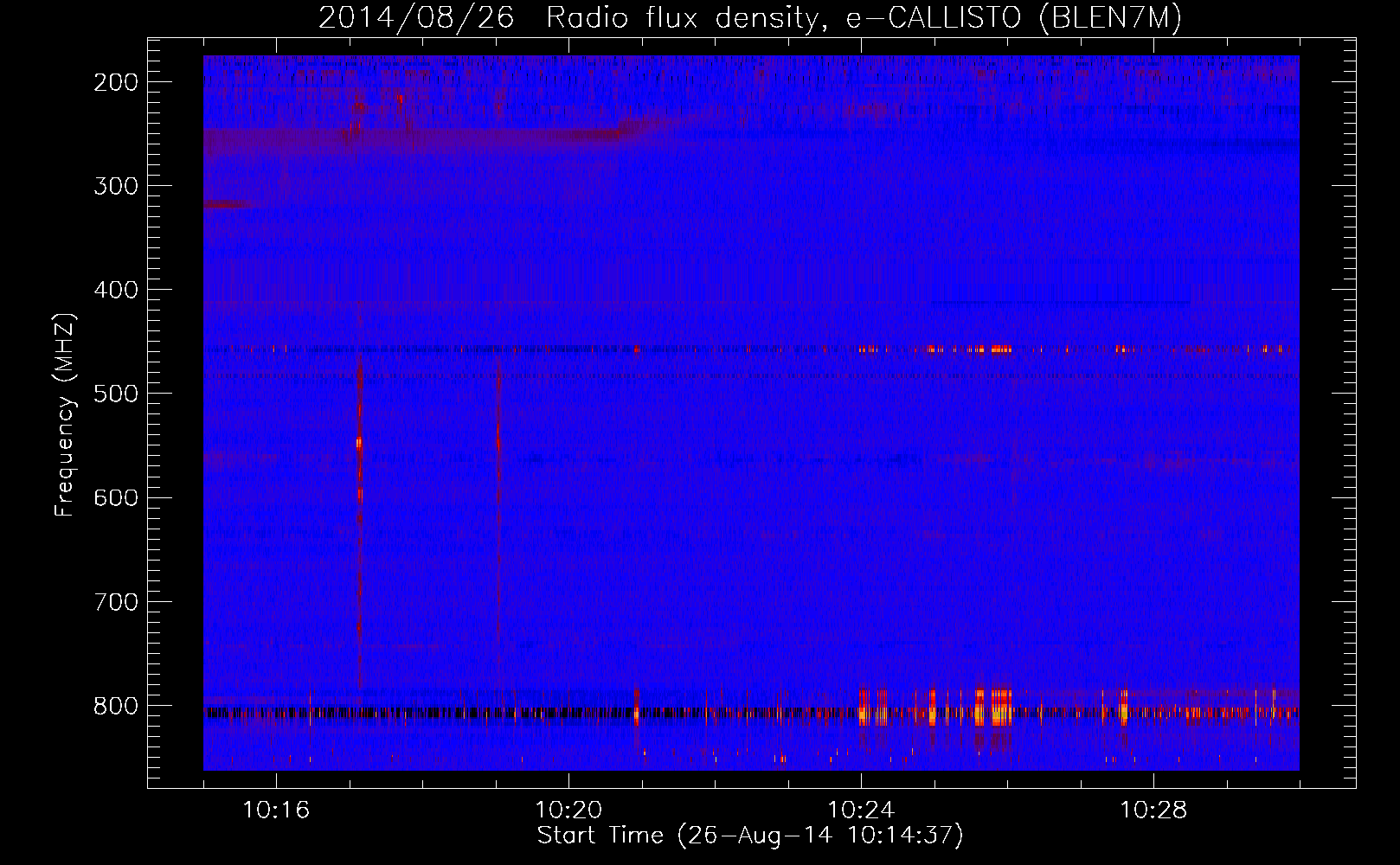The width and height of the screenshot is (1400, 865).
Task: Select the 500 frequency tick label
Action: pyautogui.click(x=115, y=394)
